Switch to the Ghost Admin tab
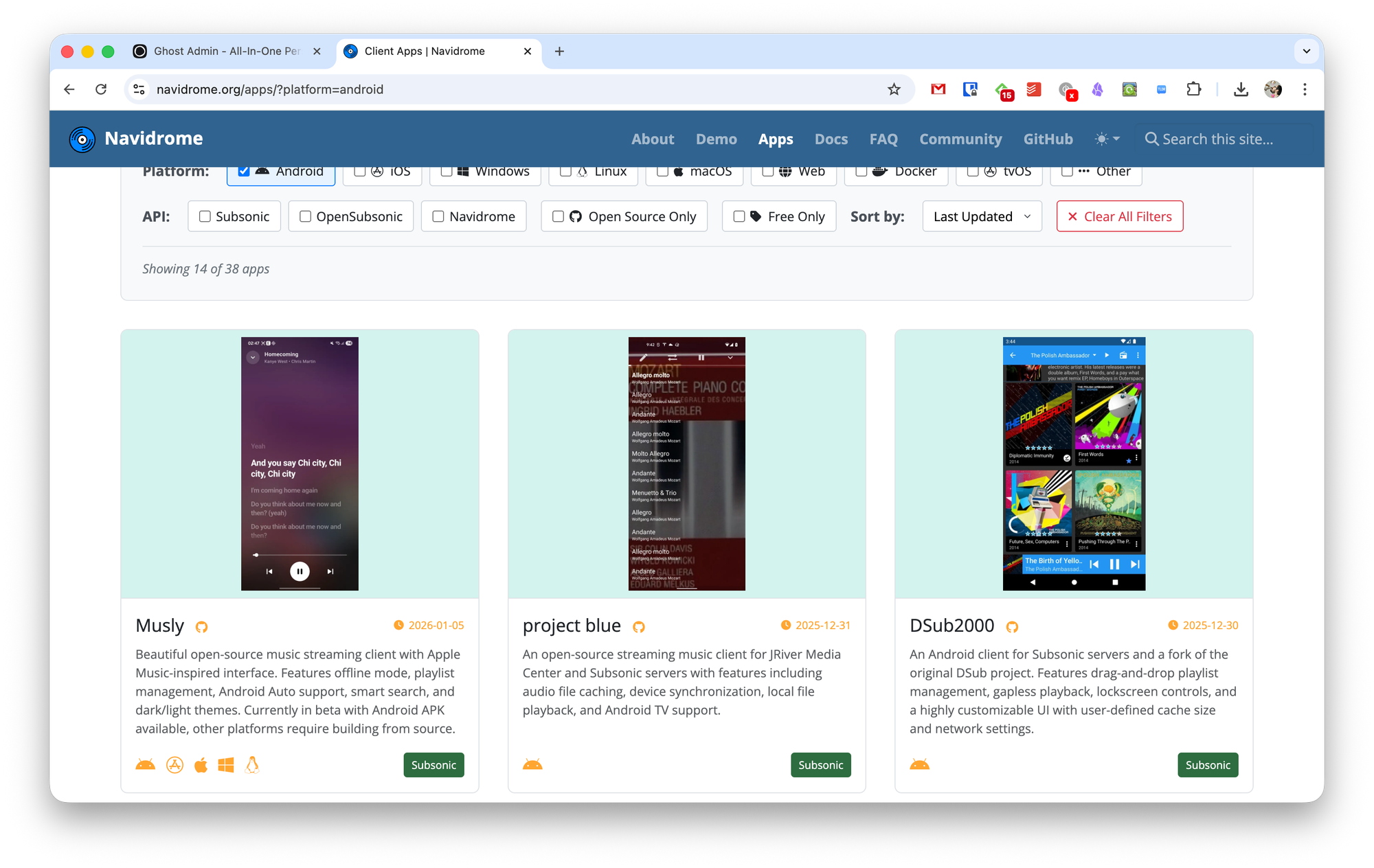 227,52
